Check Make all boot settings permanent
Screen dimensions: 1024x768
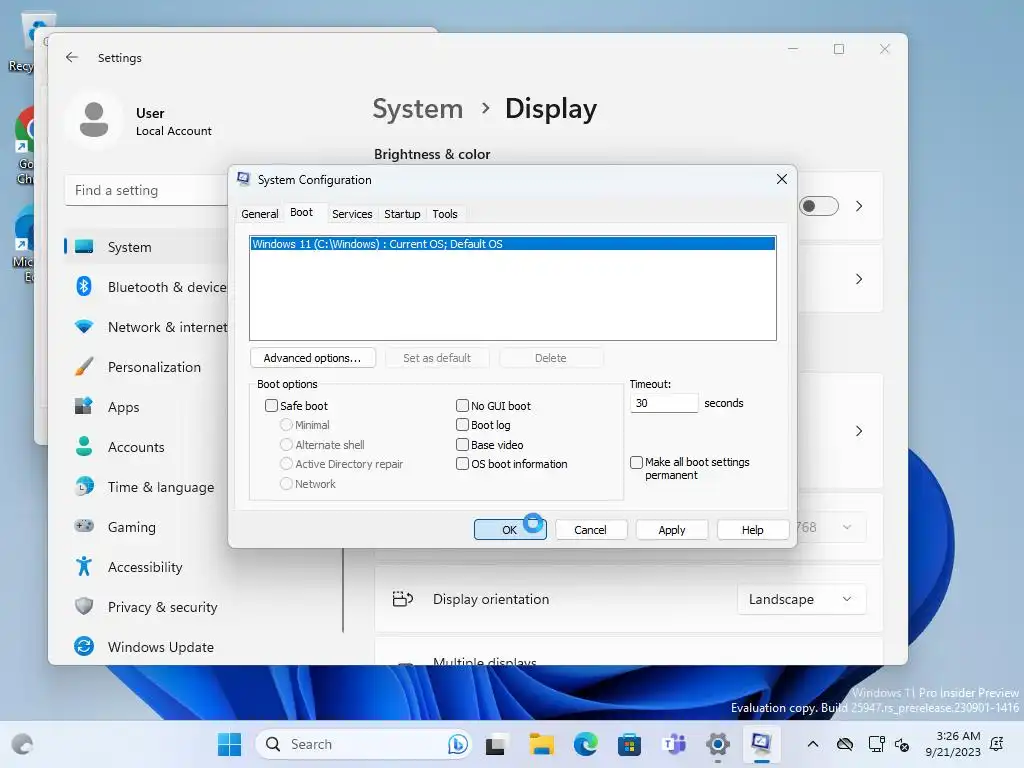(x=636, y=462)
